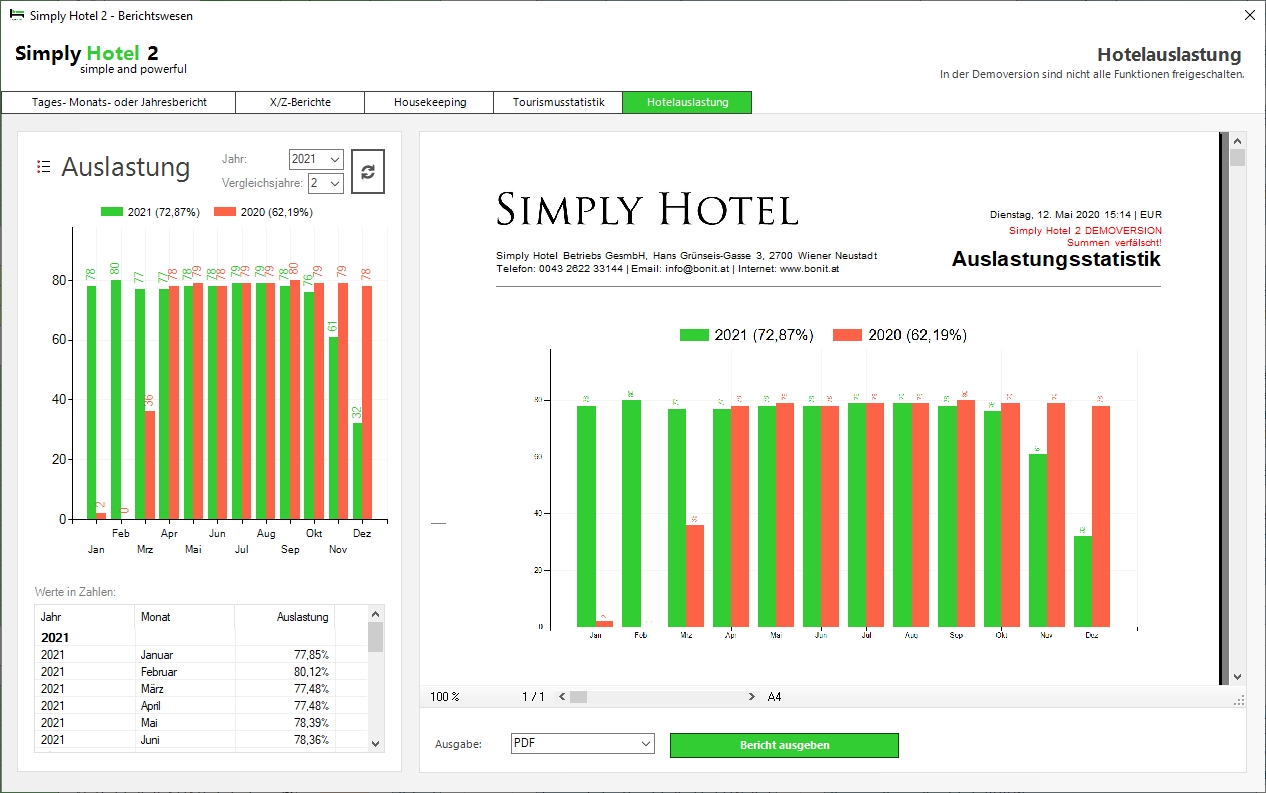Click the table scrollbar up arrow
Image resolution: width=1266 pixels, height=793 pixels.
click(x=375, y=613)
